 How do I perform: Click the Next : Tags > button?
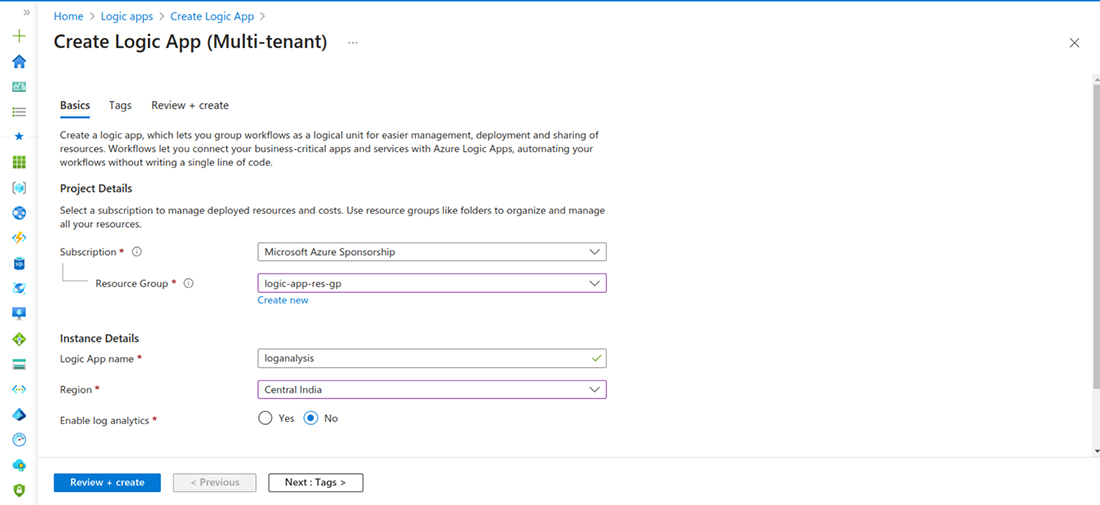[316, 483]
